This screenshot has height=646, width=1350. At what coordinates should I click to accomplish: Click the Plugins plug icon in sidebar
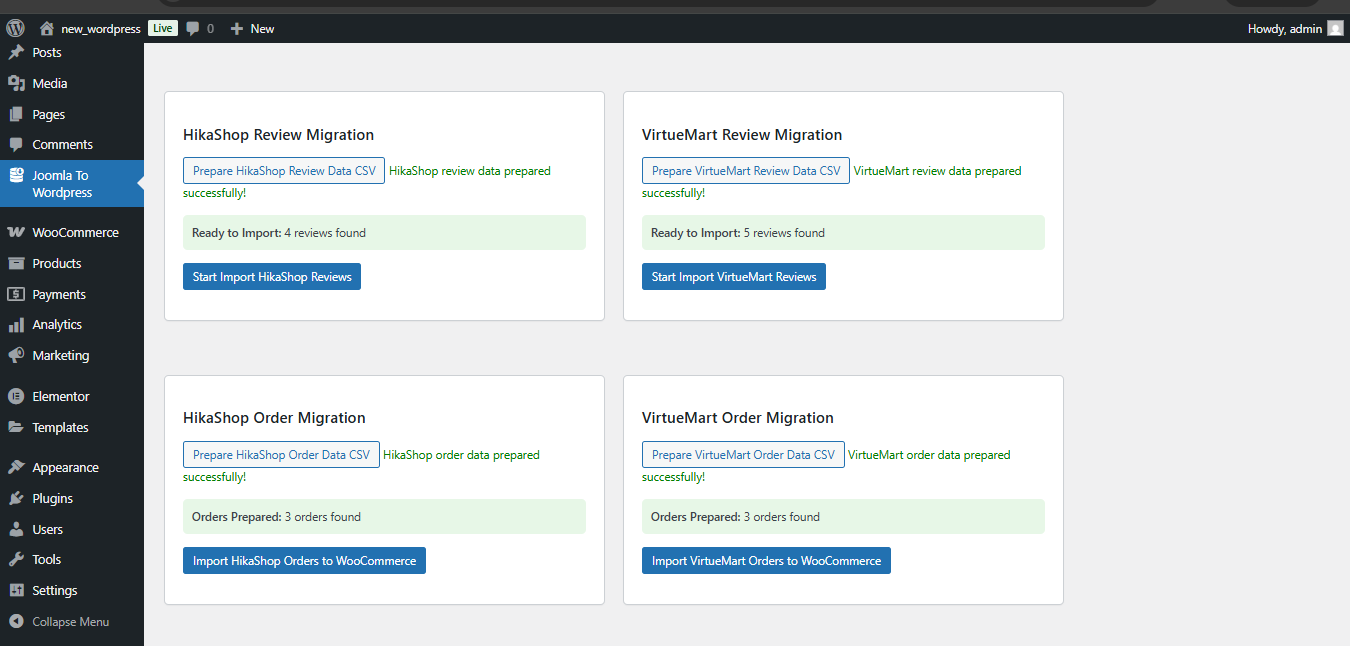click(x=16, y=498)
